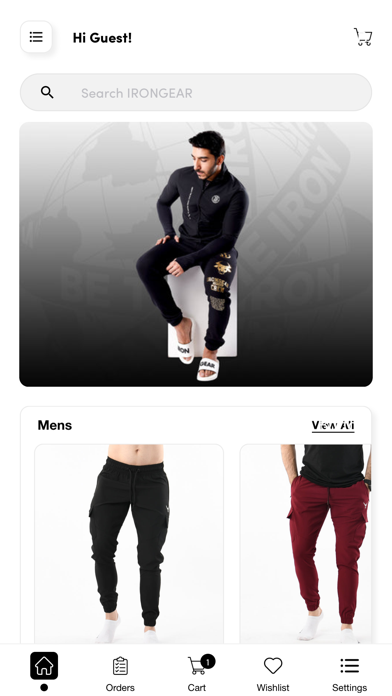The width and height of the screenshot is (392, 696).
Task: Open the Orders clipboard icon
Action: click(120, 666)
